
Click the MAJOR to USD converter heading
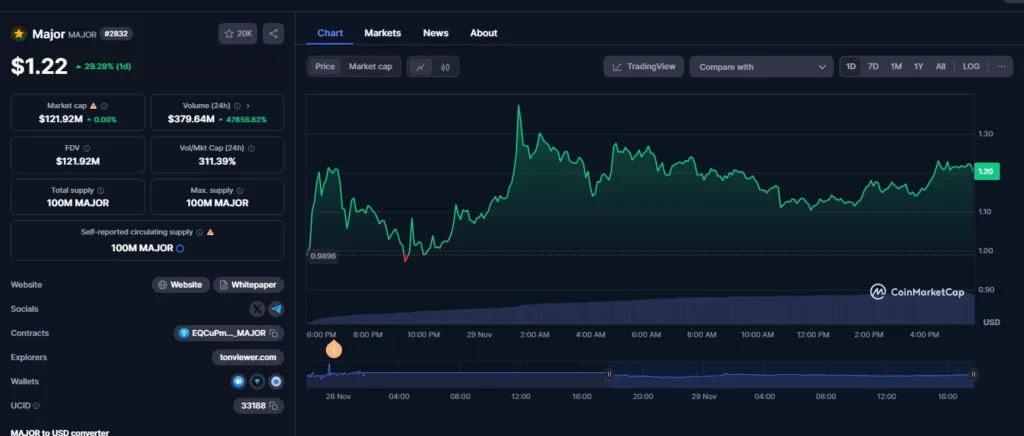coord(59,431)
